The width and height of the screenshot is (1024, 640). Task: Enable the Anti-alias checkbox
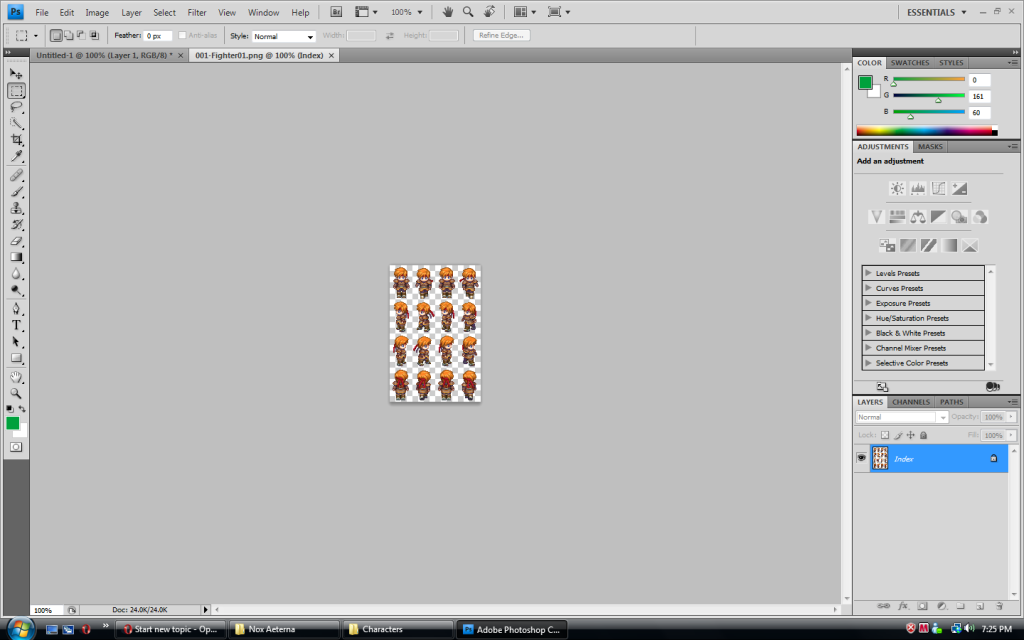click(x=182, y=35)
